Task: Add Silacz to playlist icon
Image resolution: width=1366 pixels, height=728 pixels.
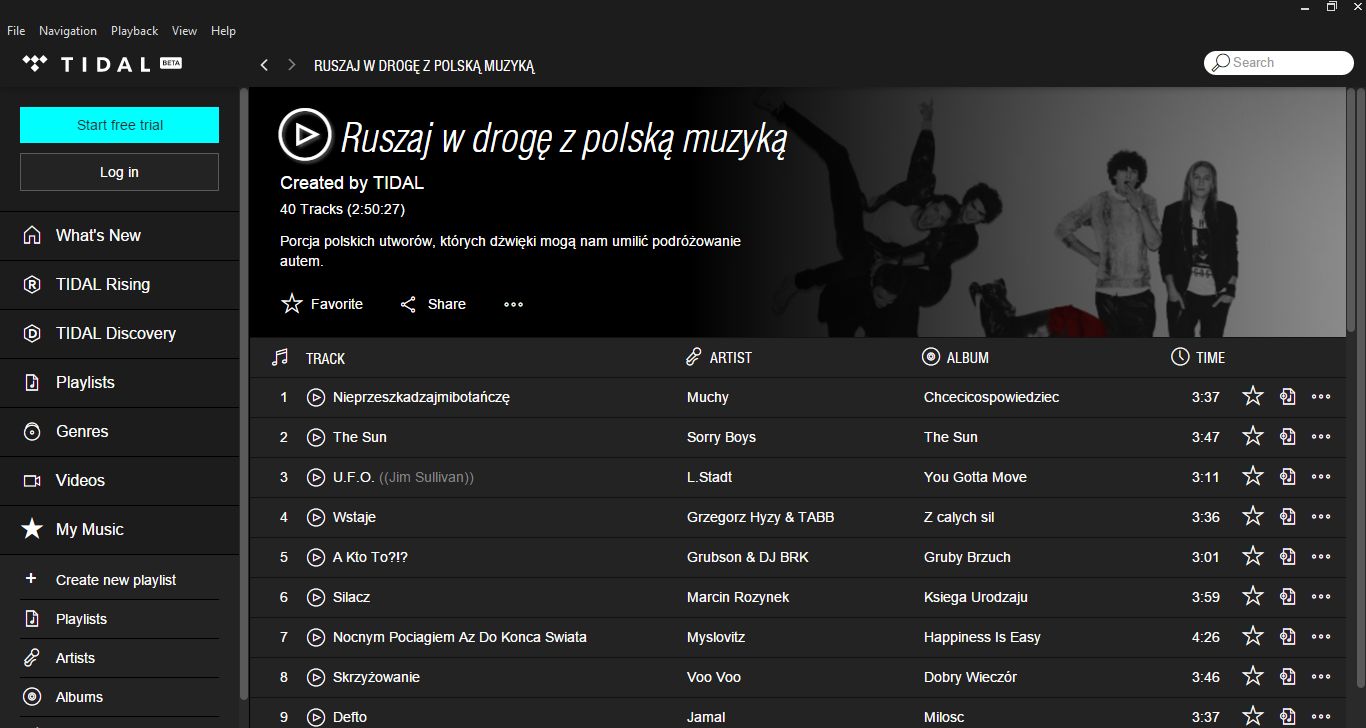Action: tap(1288, 597)
